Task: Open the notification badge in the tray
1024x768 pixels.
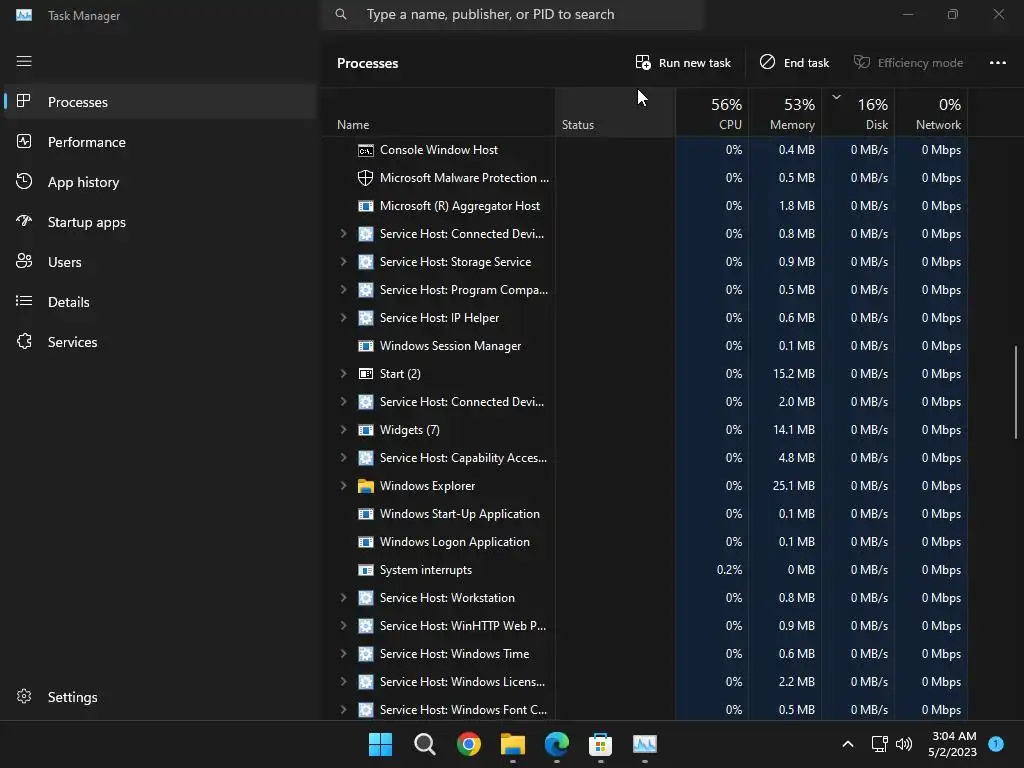Action: [x=996, y=744]
